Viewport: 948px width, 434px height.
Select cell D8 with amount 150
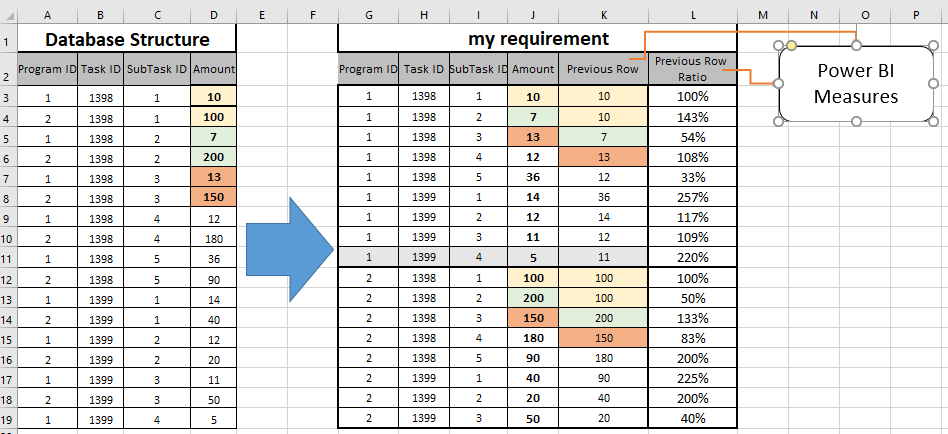click(x=213, y=197)
